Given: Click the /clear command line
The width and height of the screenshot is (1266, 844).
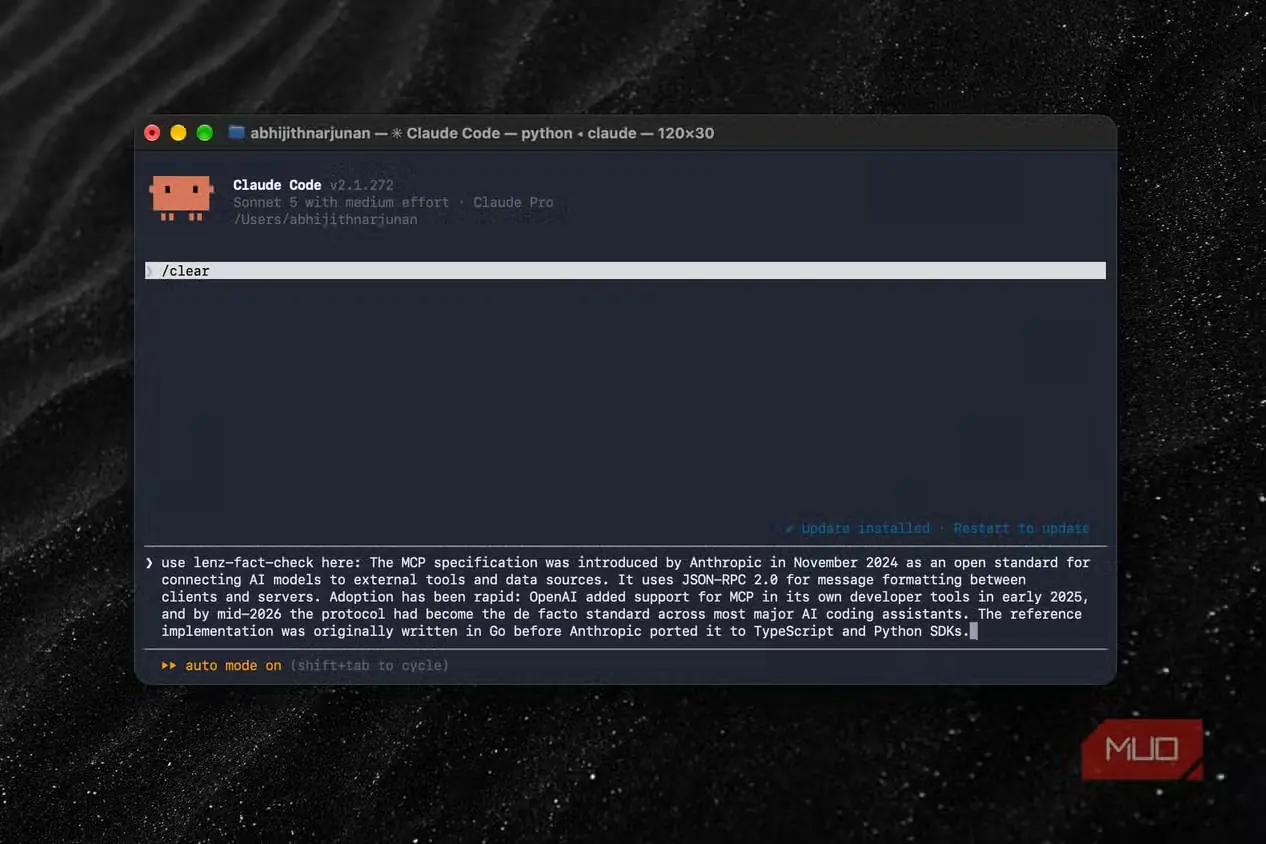Looking at the screenshot, I should pyautogui.click(x=625, y=271).
